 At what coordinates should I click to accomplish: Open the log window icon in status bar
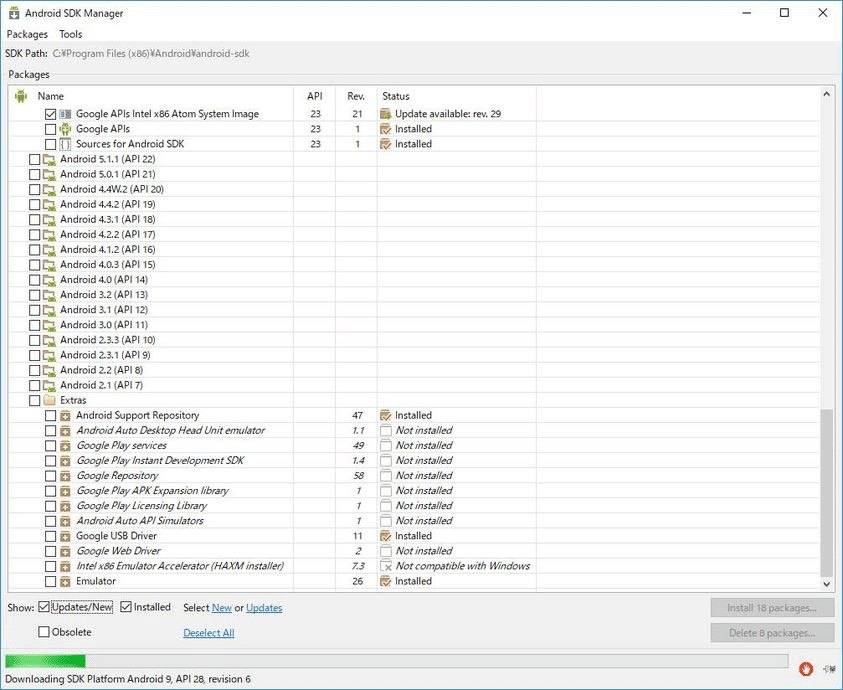(829, 669)
